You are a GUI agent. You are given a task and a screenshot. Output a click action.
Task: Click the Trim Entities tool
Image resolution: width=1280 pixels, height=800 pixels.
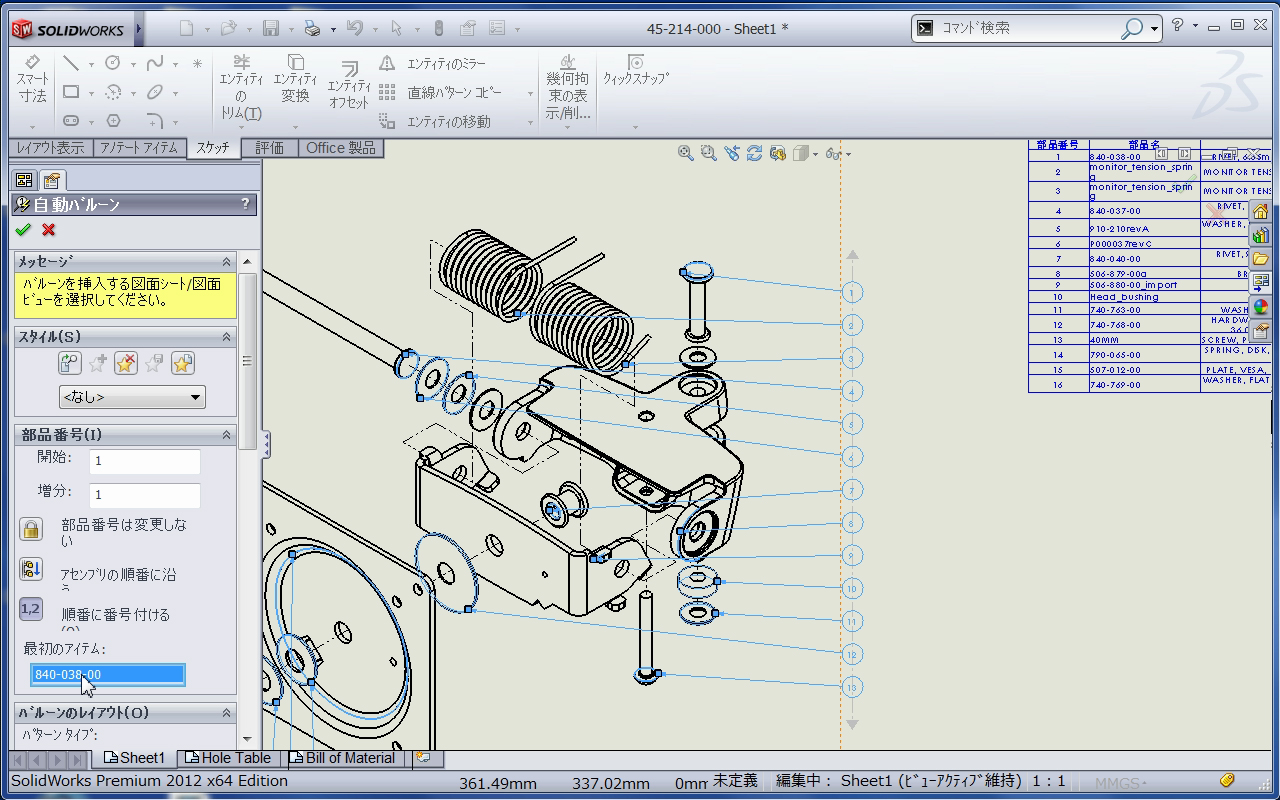(241, 87)
